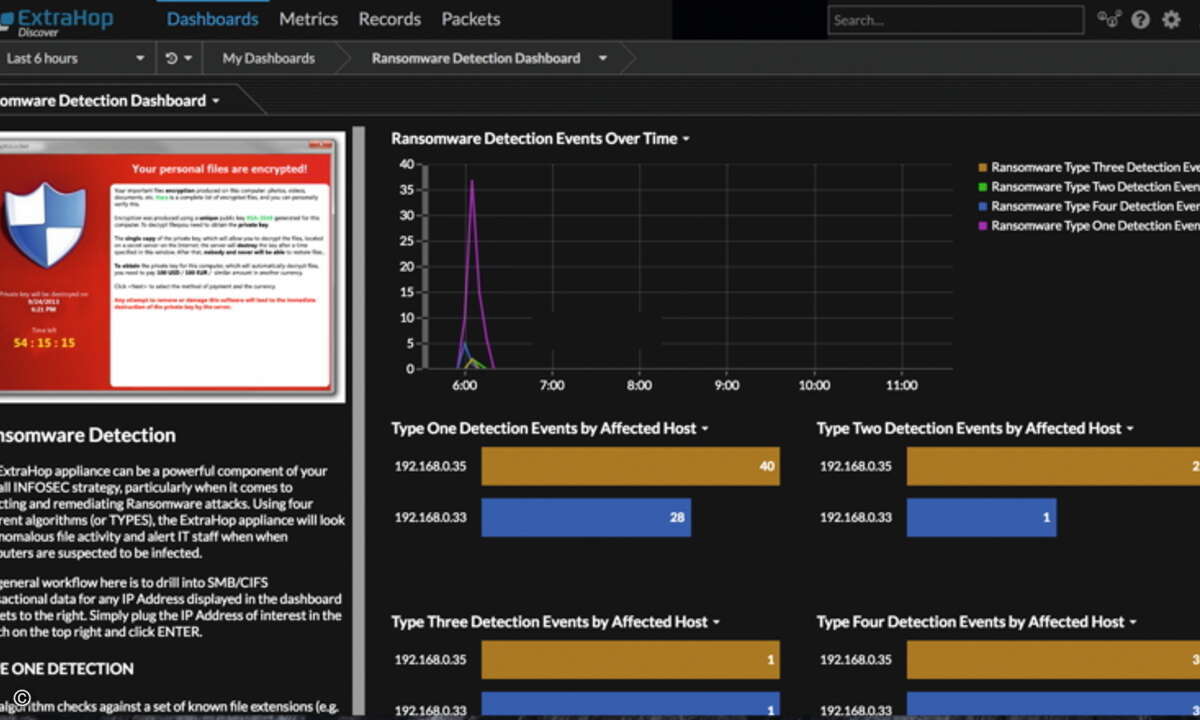Click 192.168.0.33 in Type Two chart

[854, 518]
